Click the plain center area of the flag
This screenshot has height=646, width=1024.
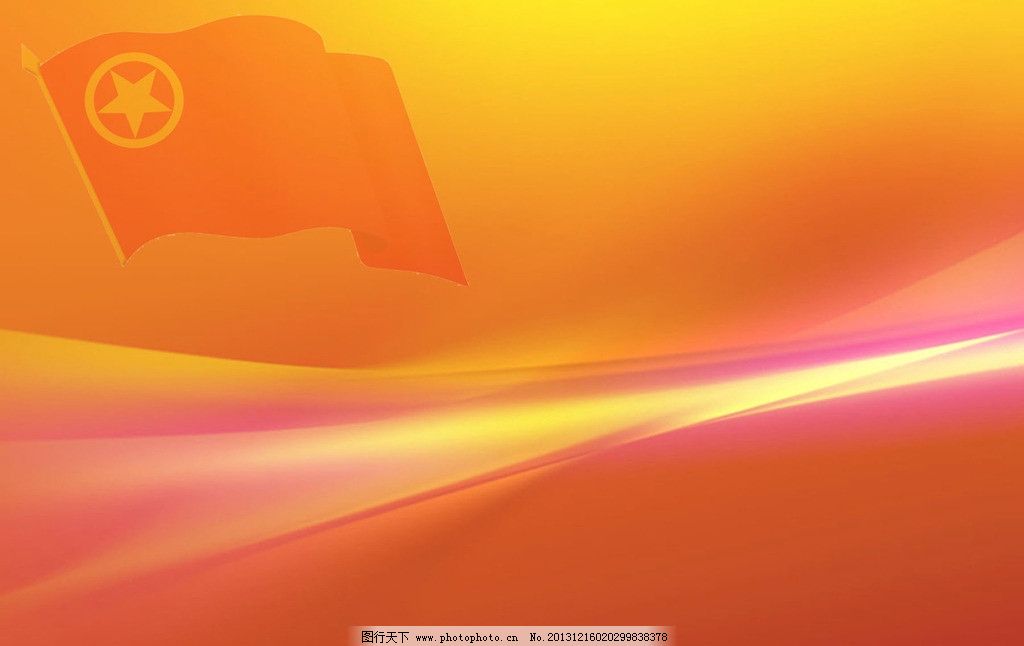coord(260,140)
